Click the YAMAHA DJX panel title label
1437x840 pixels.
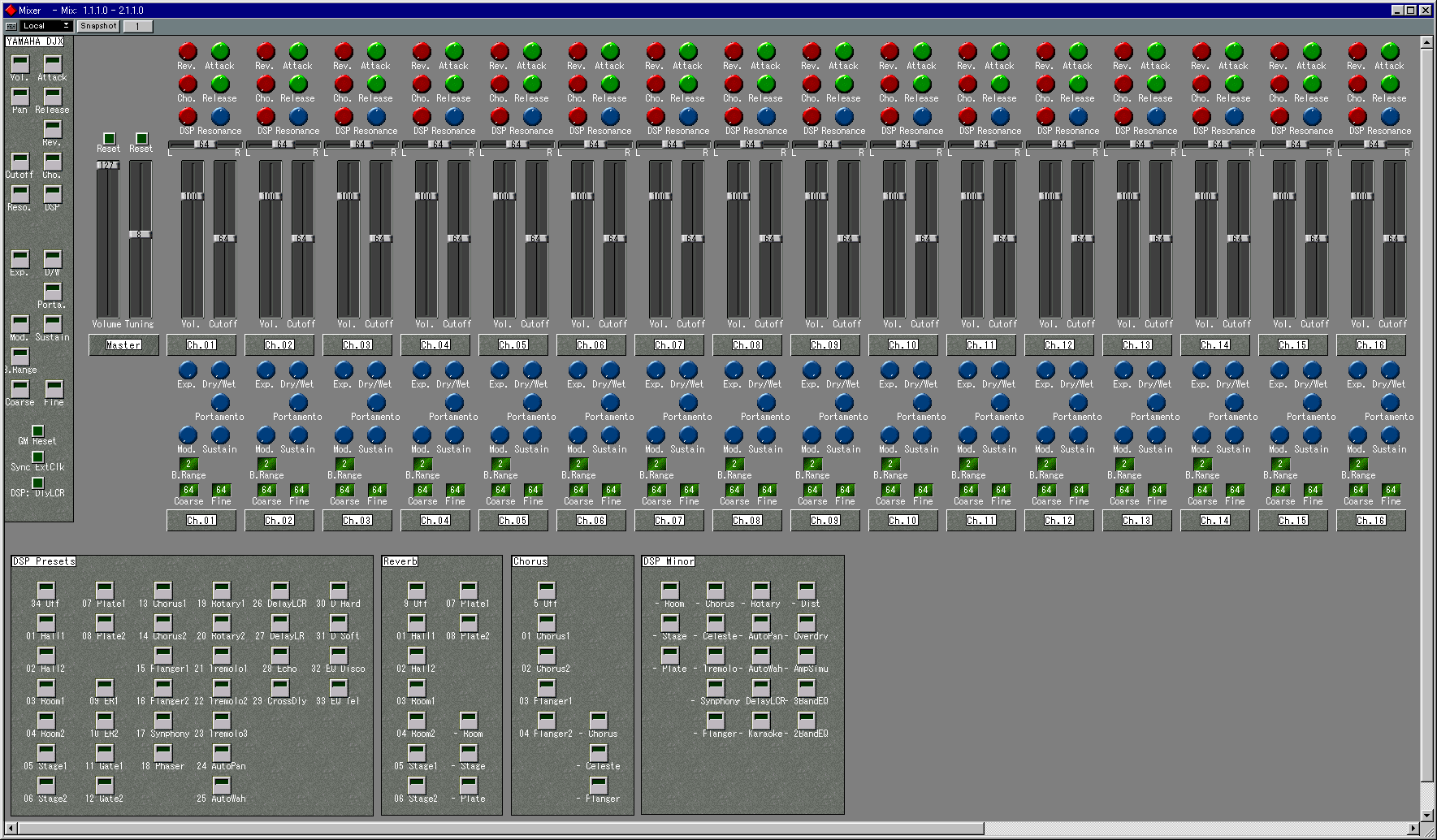point(35,41)
